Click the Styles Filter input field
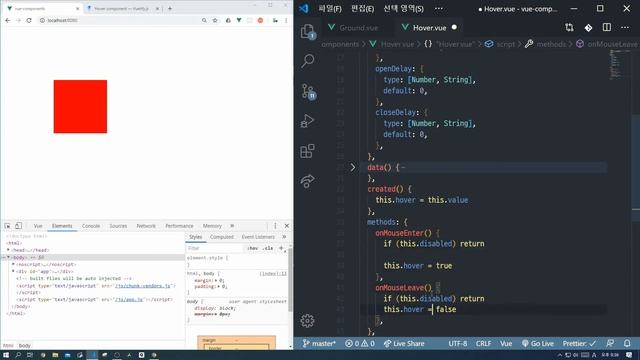 click(x=216, y=248)
